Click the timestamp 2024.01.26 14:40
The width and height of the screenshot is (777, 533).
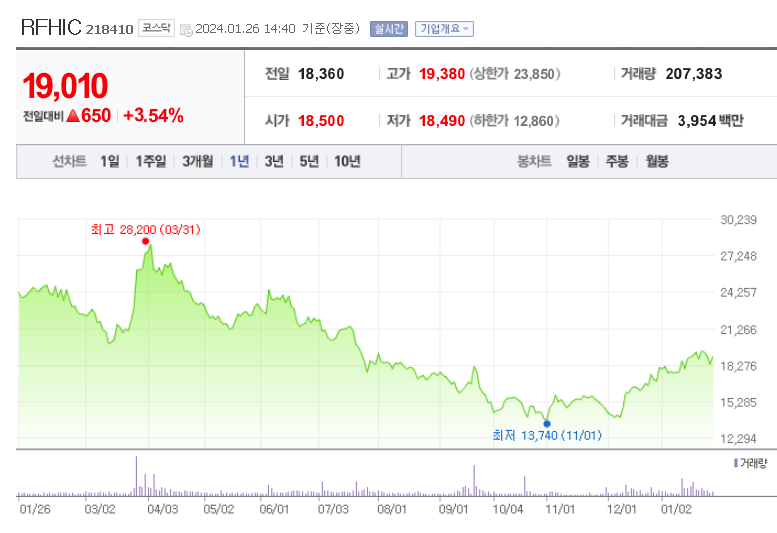pyautogui.click(x=245, y=29)
